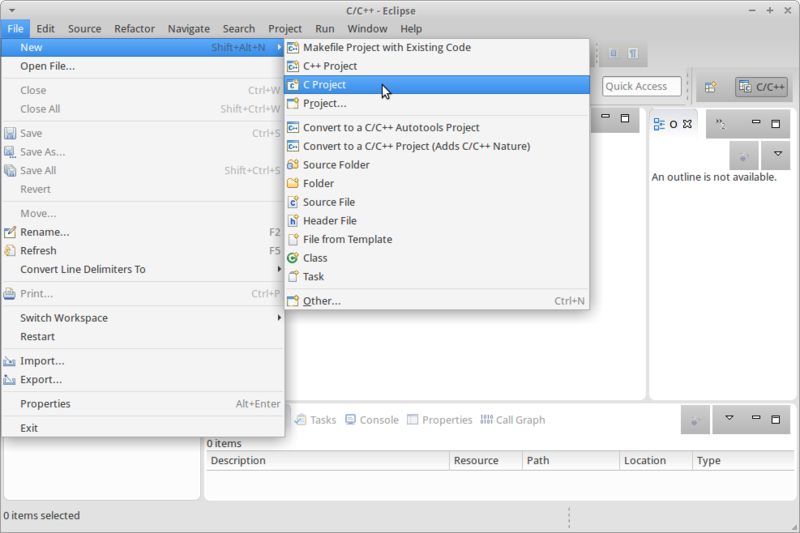Click the Tasks view tab icon
The width and height of the screenshot is (800, 533).
click(x=301, y=420)
